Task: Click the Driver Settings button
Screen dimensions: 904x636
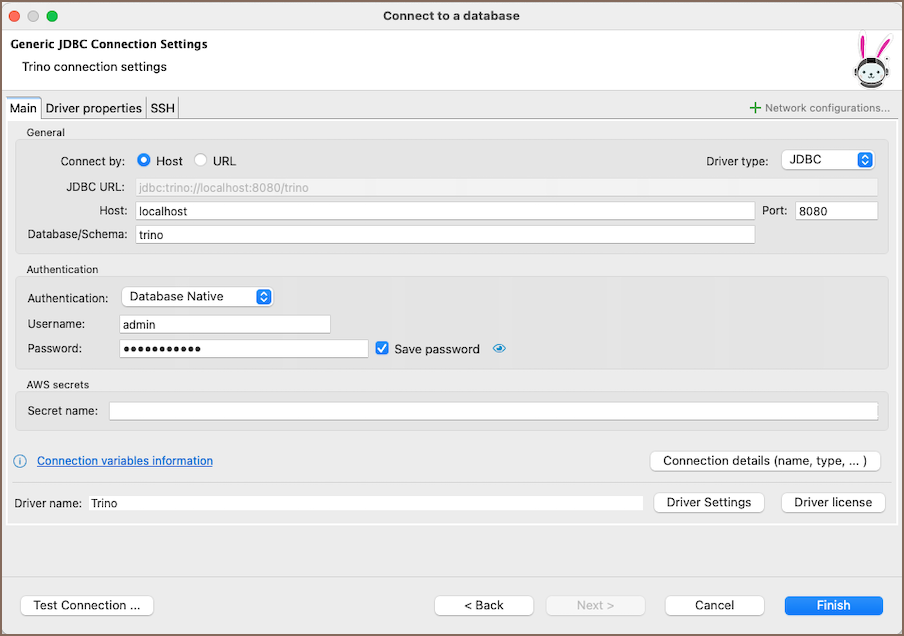Action: coord(708,502)
